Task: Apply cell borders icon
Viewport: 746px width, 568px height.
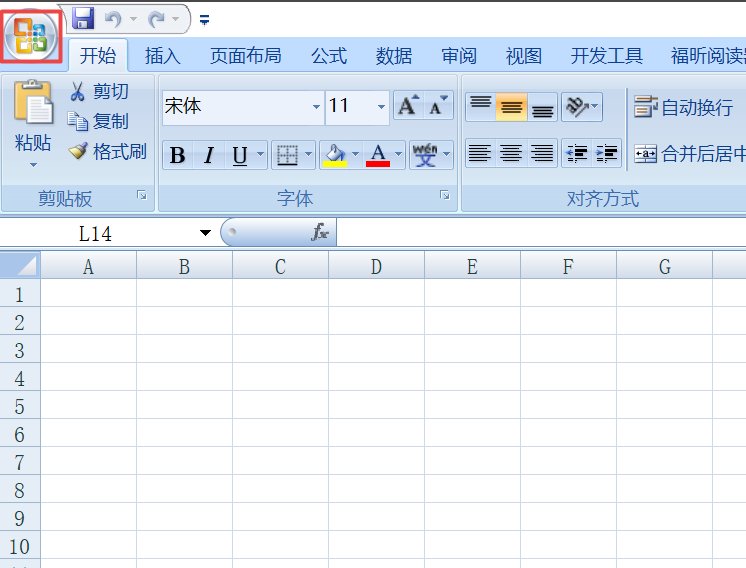Action: pyautogui.click(x=287, y=155)
